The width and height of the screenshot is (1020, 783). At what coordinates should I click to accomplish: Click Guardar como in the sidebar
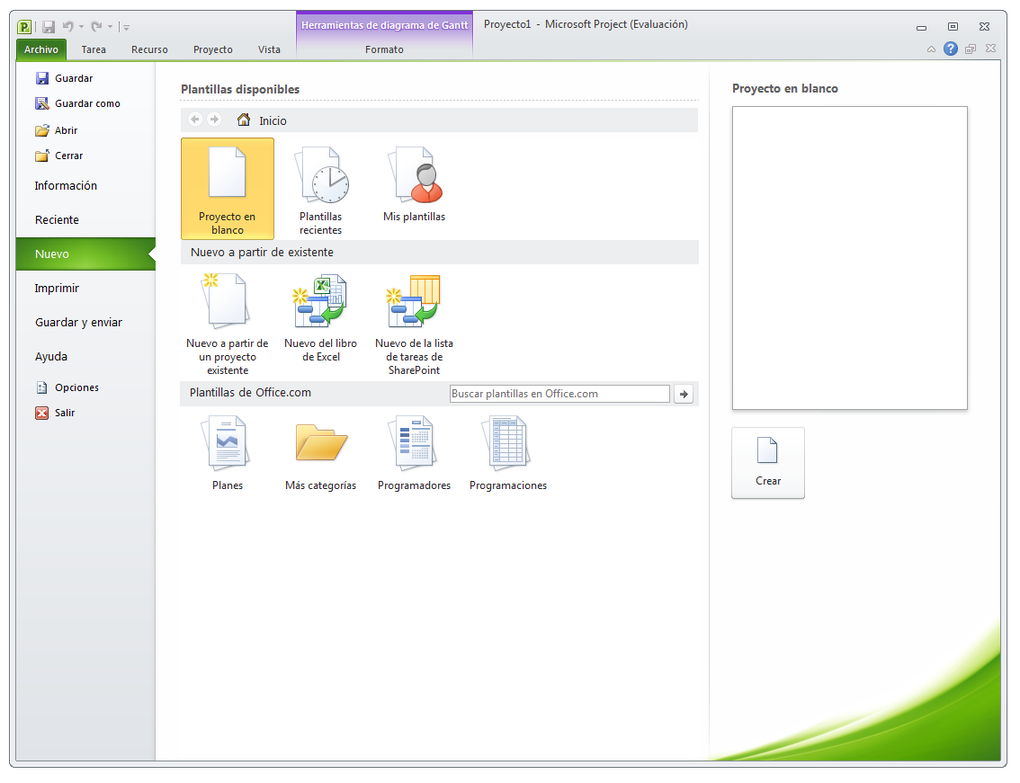(77, 103)
